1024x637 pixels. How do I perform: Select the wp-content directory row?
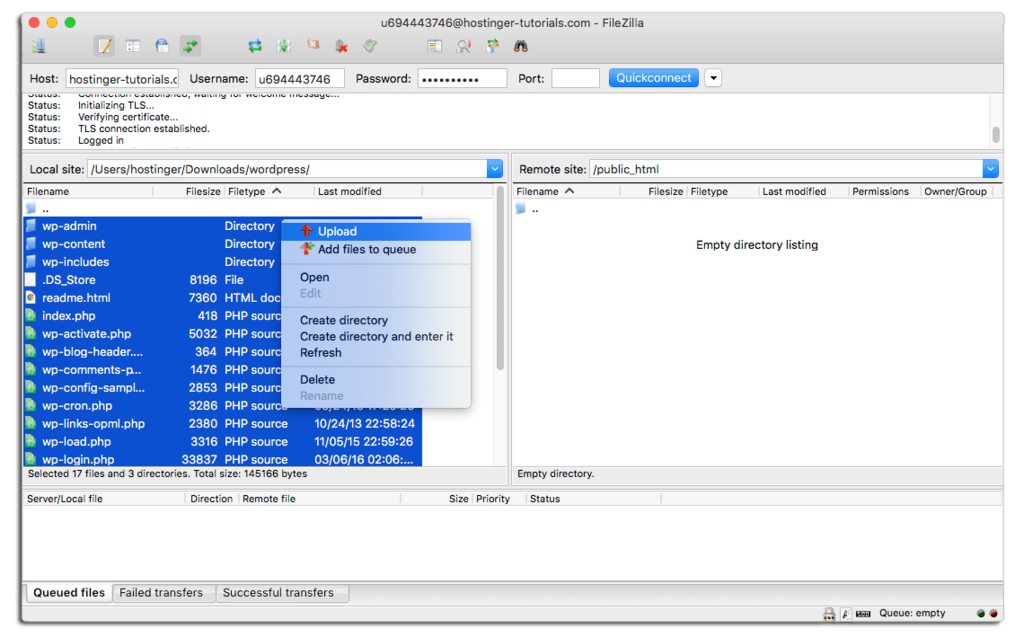pyautogui.click(x=223, y=244)
